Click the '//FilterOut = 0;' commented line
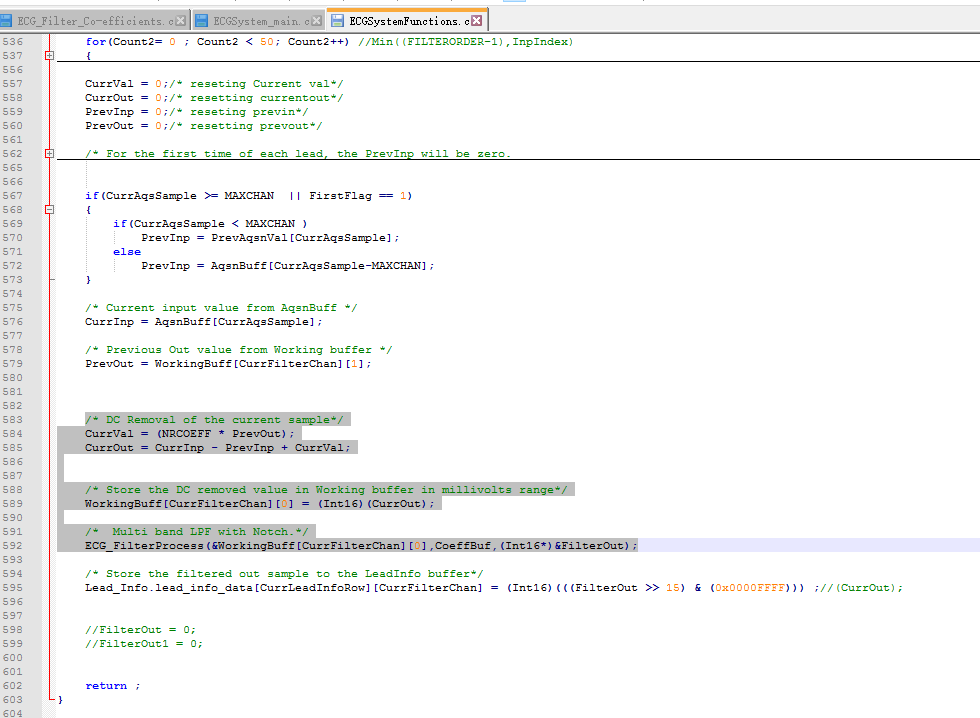The height and width of the screenshot is (718, 980). (141, 630)
